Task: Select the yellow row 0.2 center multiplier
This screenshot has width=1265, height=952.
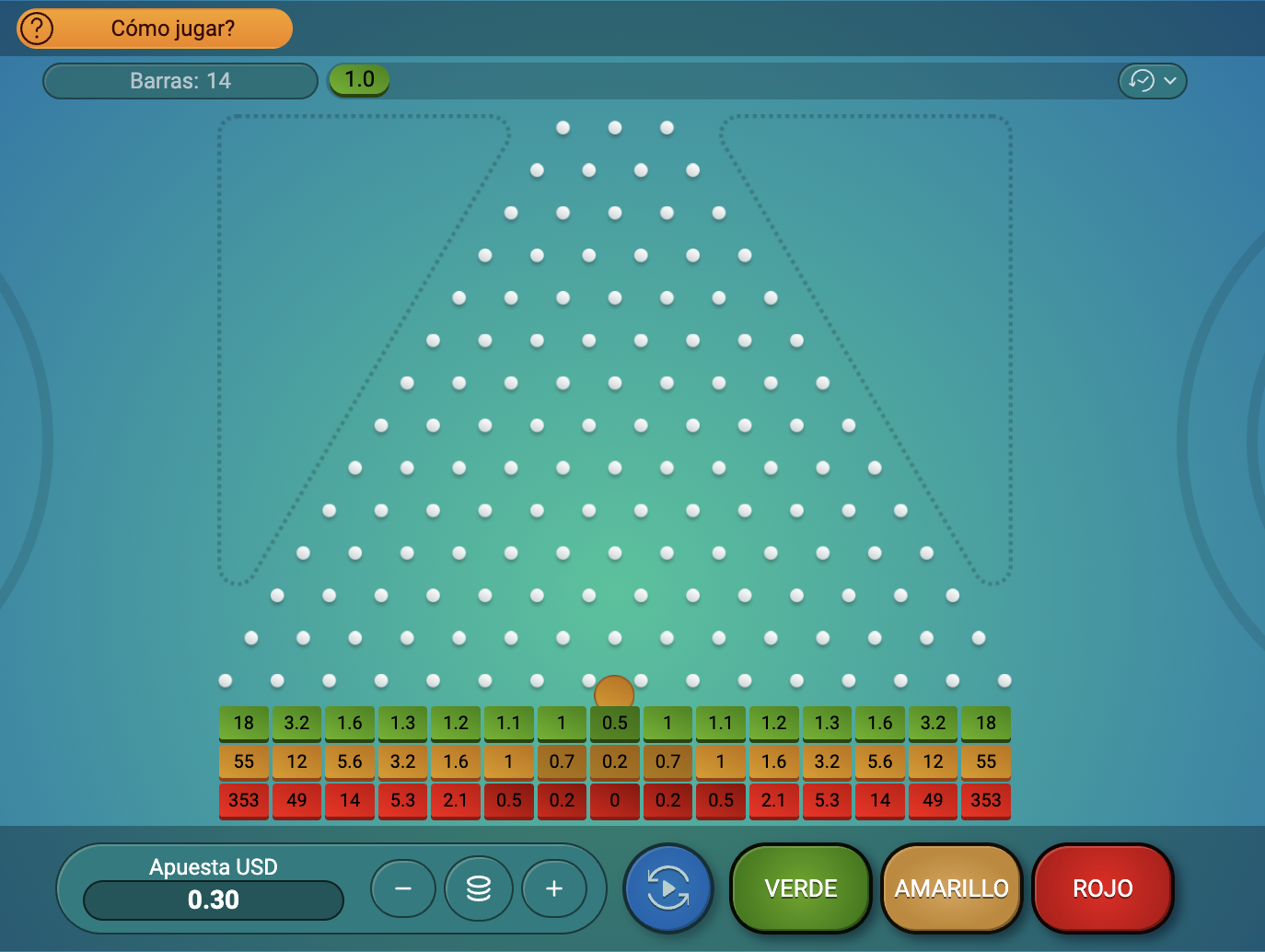Action: coord(615,762)
